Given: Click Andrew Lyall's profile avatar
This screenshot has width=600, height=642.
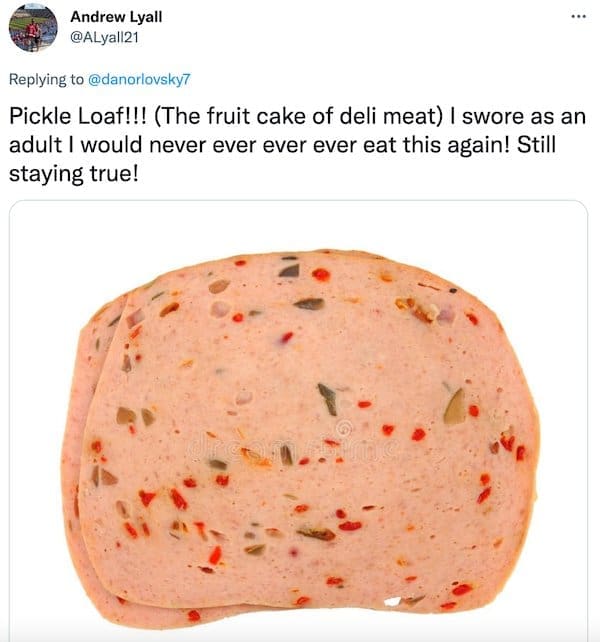Looking at the screenshot, I should point(32,28).
